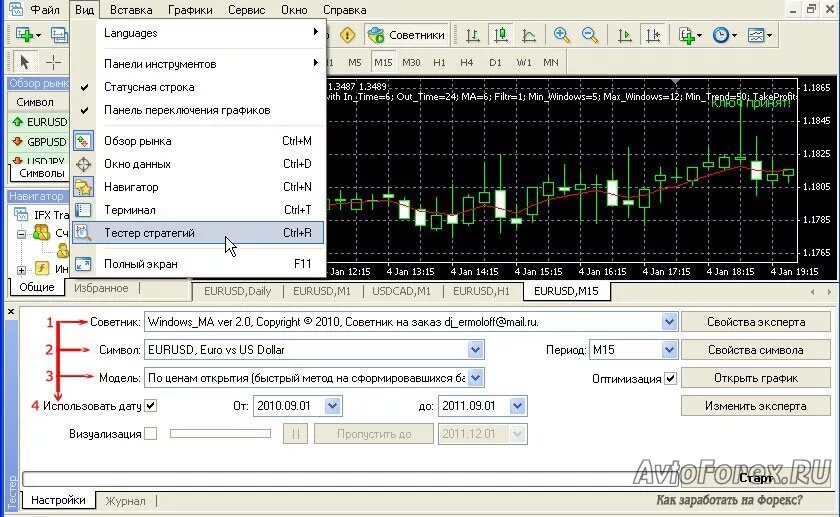Viewport: 840px width, 517px height.
Task: Open the Вставка menu
Action: point(131,10)
